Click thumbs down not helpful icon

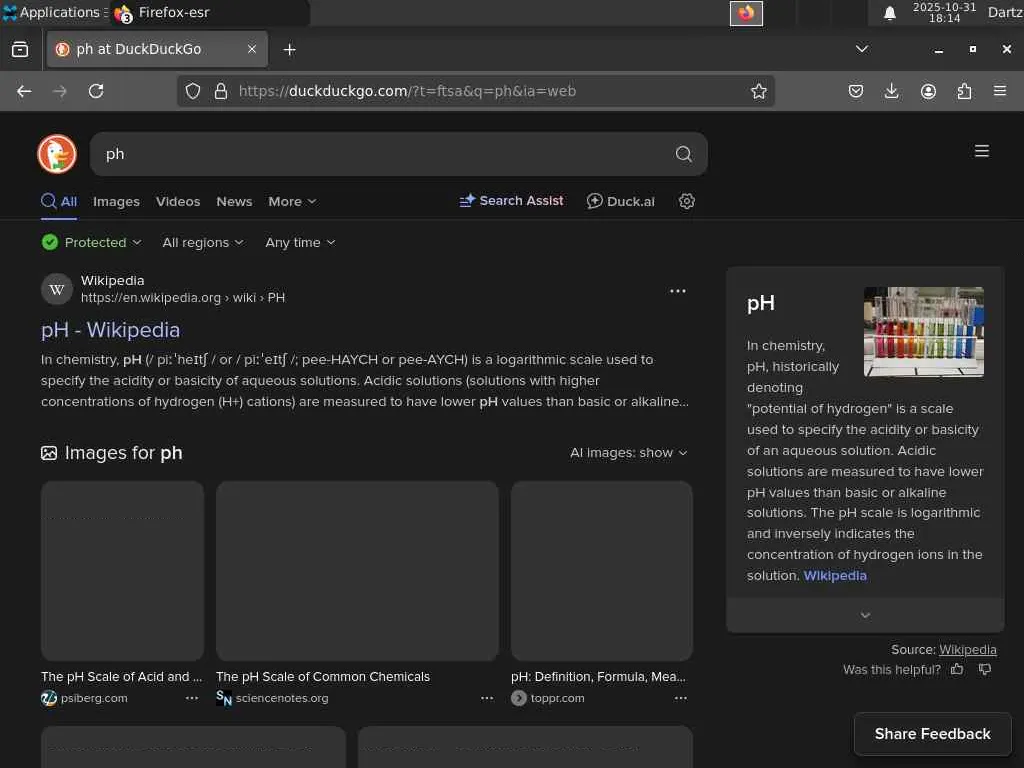tap(984, 669)
